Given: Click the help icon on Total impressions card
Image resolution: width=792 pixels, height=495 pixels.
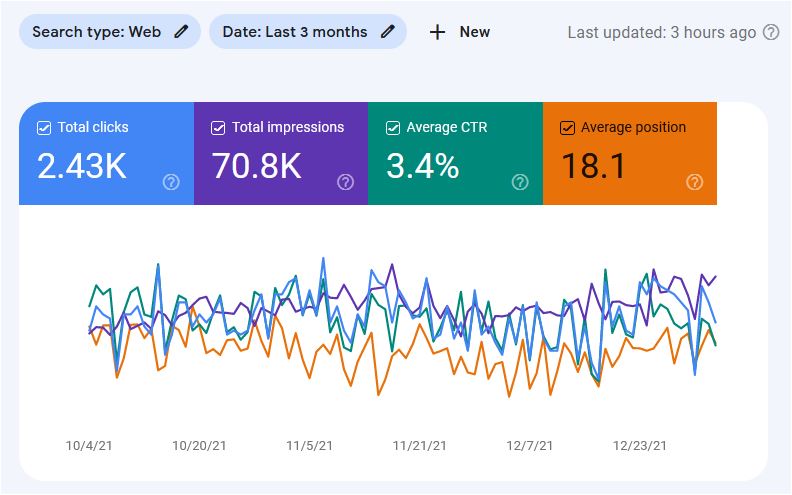Looking at the screenshot, I should tap(346, 182).
